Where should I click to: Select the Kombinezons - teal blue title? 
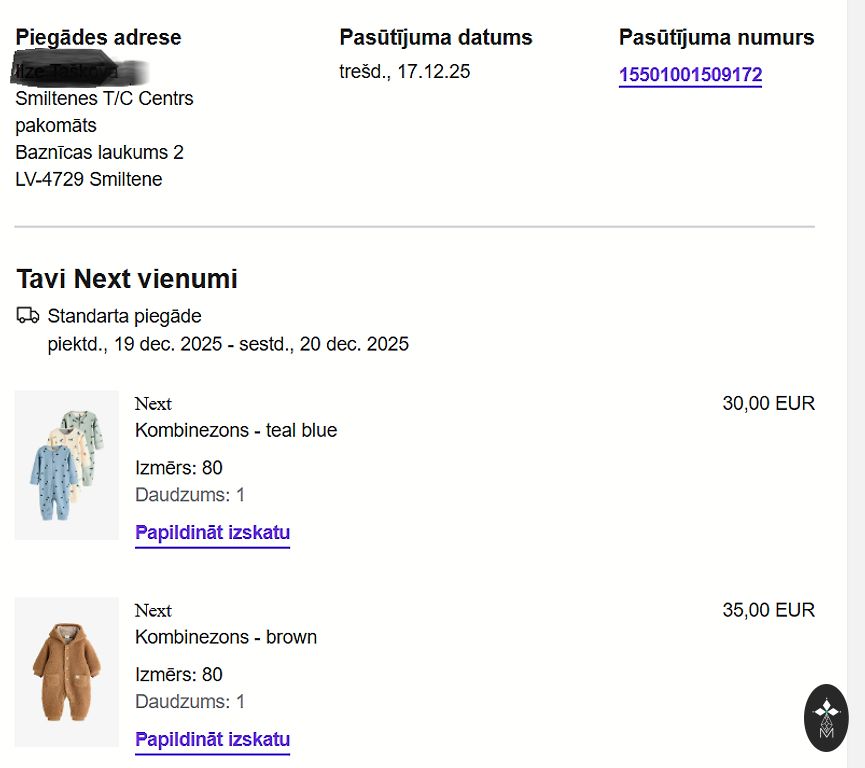pos(236,431)
